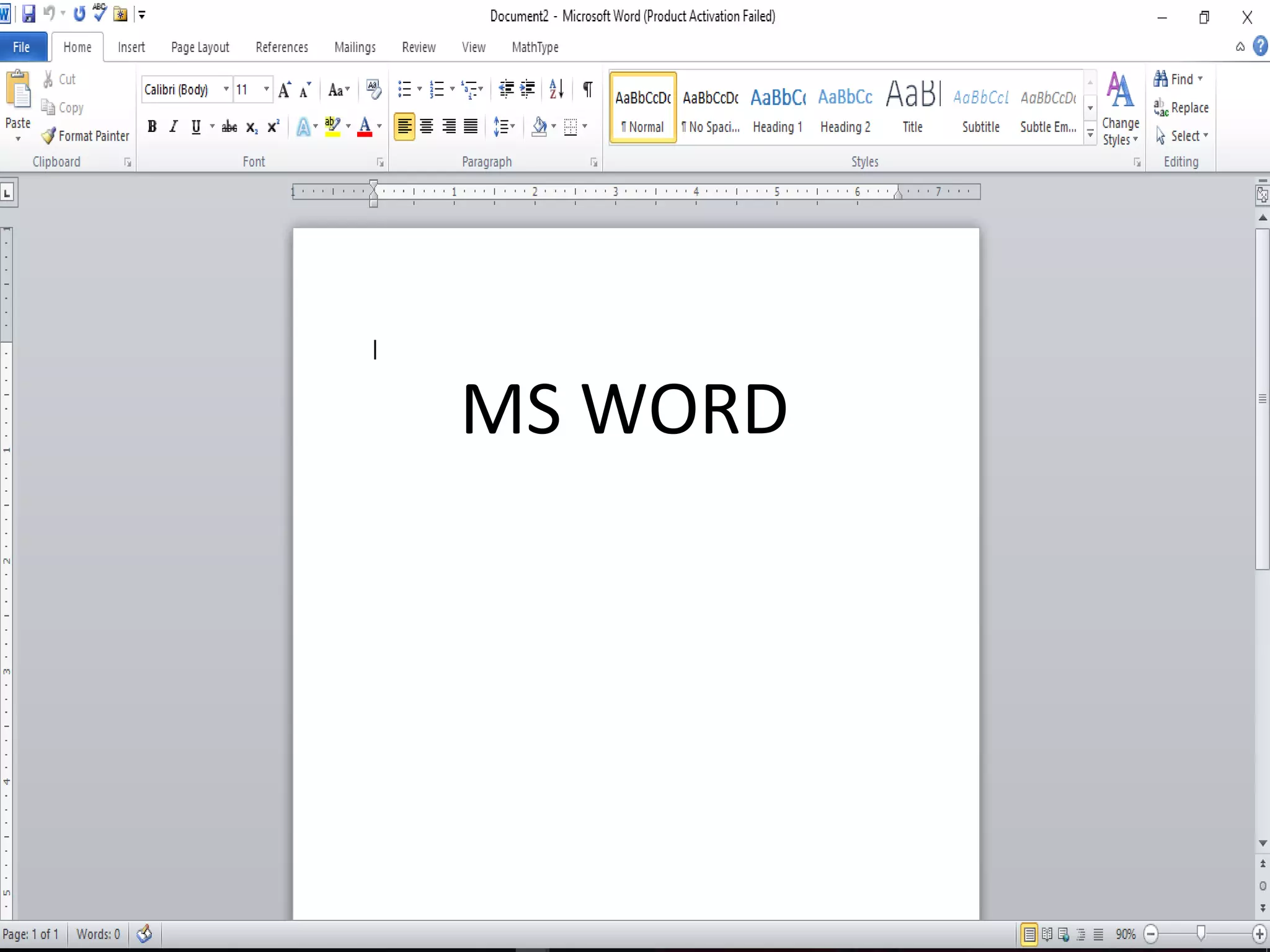Open the Font dialog launcher
Viewport: 1270px width, 952px height.
[380, 162]
